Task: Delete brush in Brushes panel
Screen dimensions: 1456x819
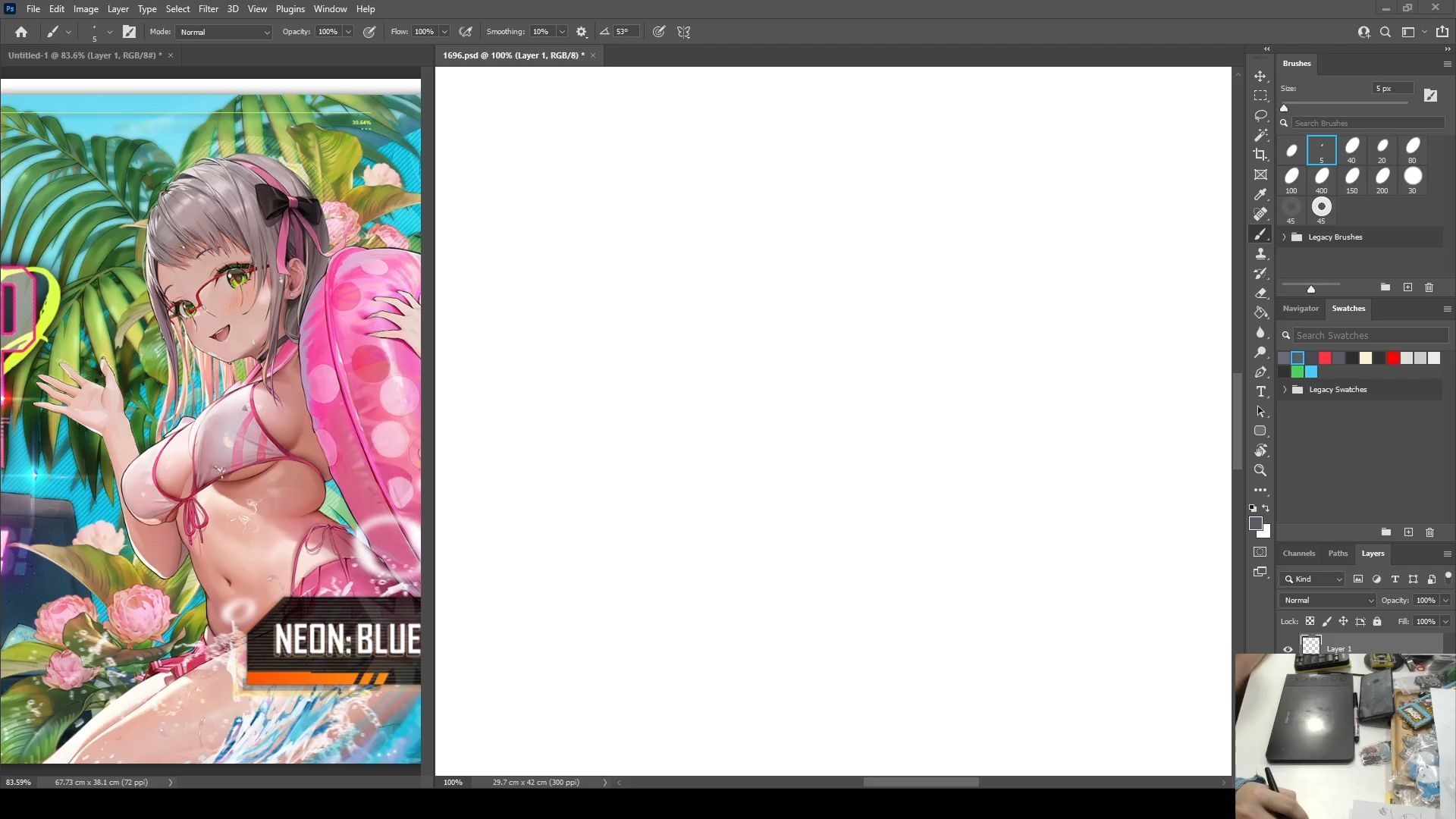Action: 1429,287
